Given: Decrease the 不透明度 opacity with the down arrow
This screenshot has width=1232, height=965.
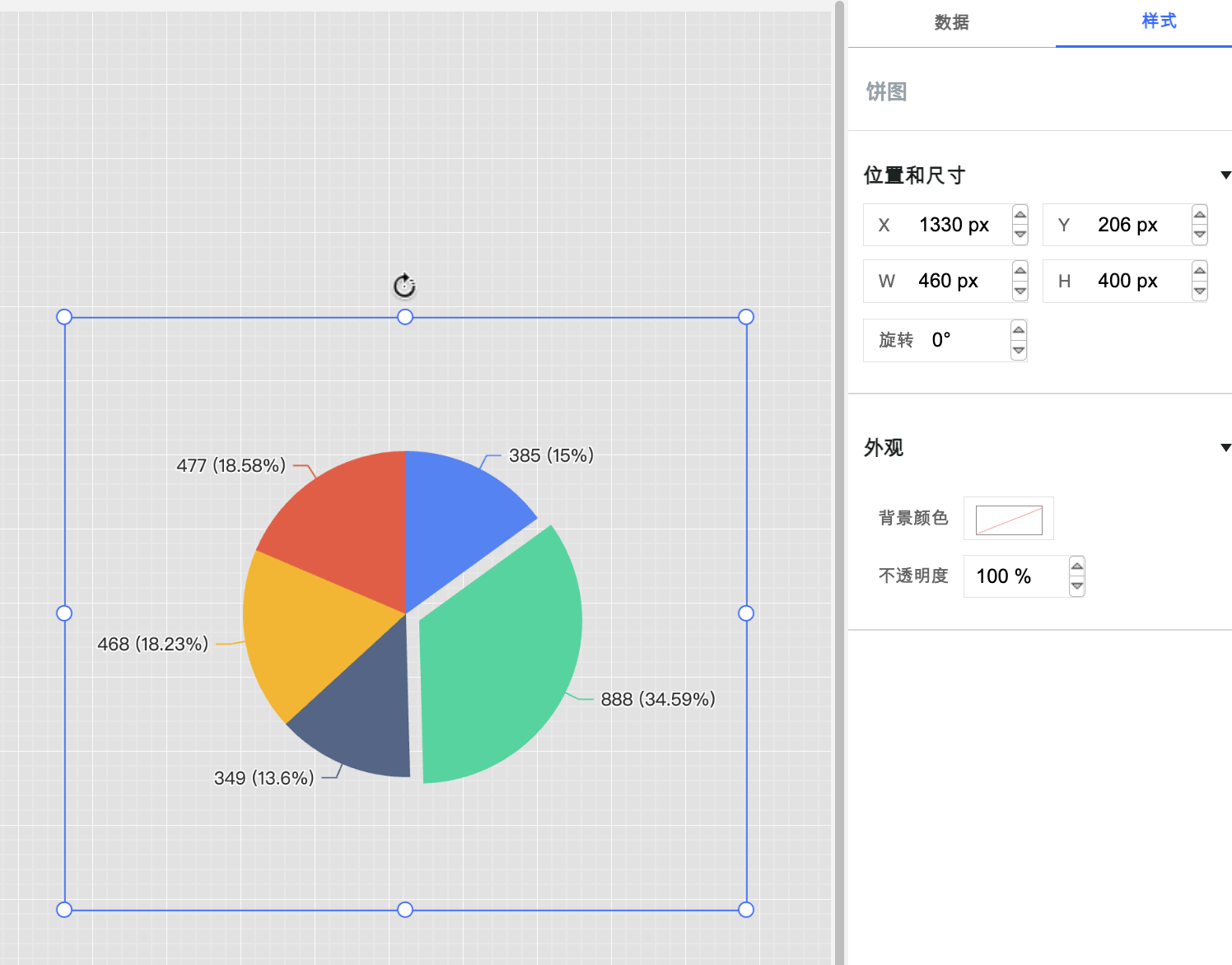Looking at the screenshot, I should click(x=1076, y=586).
